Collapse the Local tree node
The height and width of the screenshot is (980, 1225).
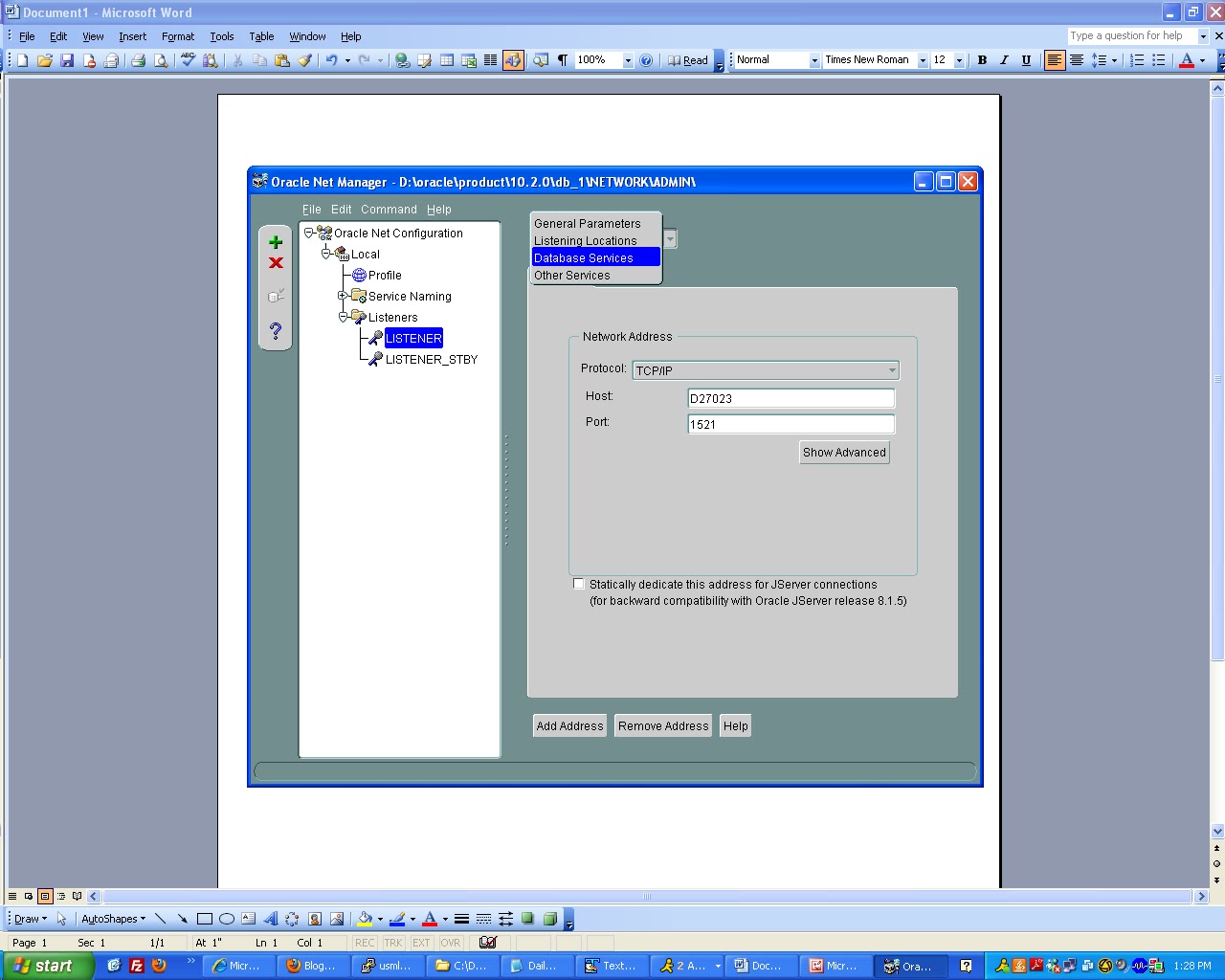coord(325,254)
